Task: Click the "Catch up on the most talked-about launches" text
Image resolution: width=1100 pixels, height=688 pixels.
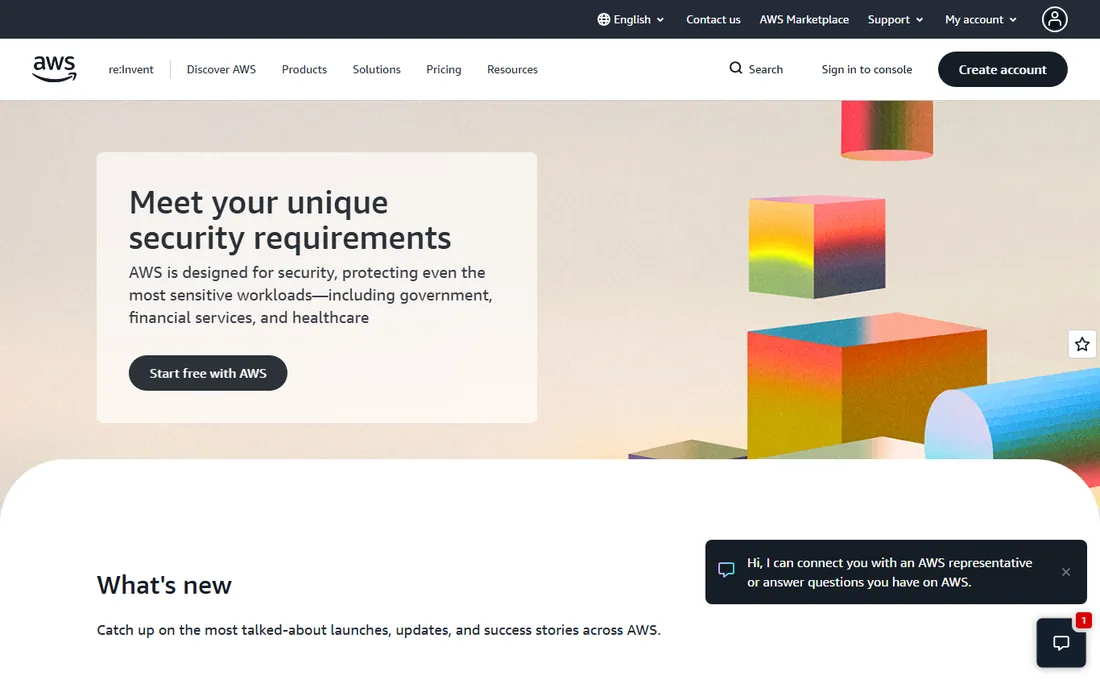Action: [379, 630]
